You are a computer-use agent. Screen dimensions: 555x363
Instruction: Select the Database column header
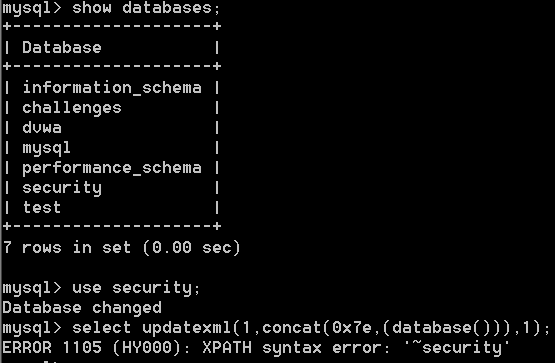[x=62, y=47]
